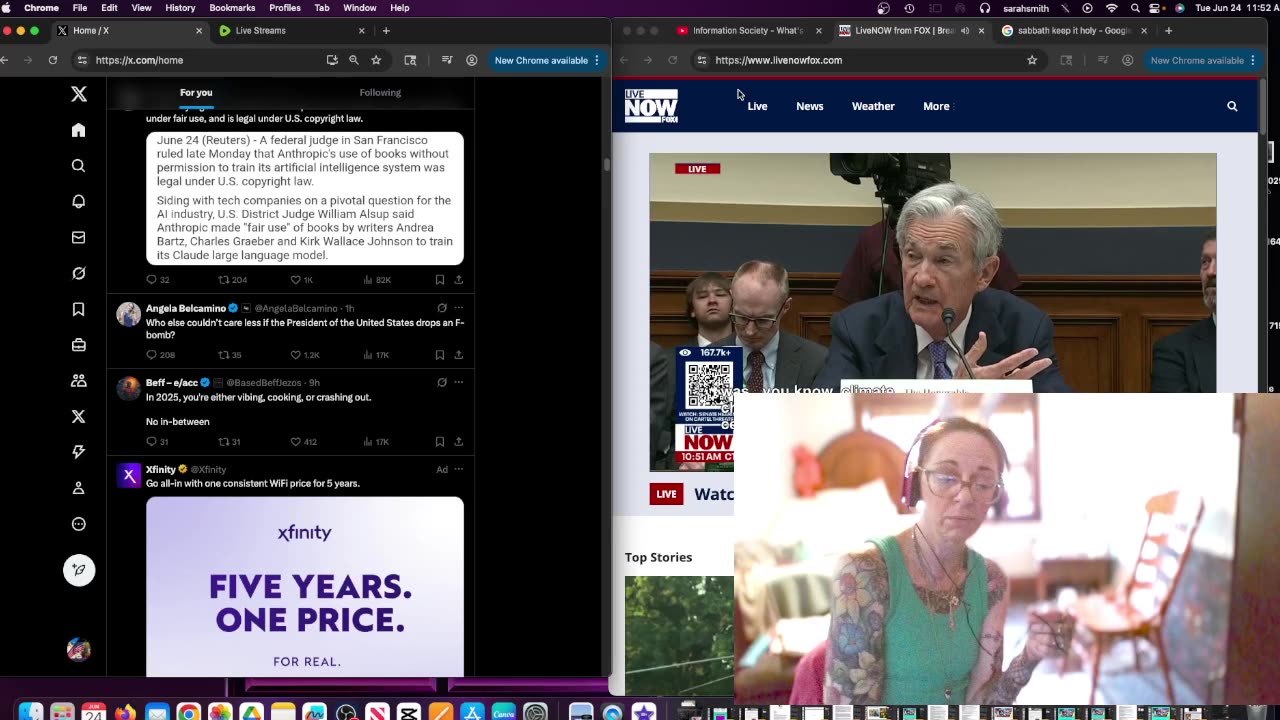1280x720 pixels.
Task: Repost Beff – e/acc's post
Action: tap(224, 442)
